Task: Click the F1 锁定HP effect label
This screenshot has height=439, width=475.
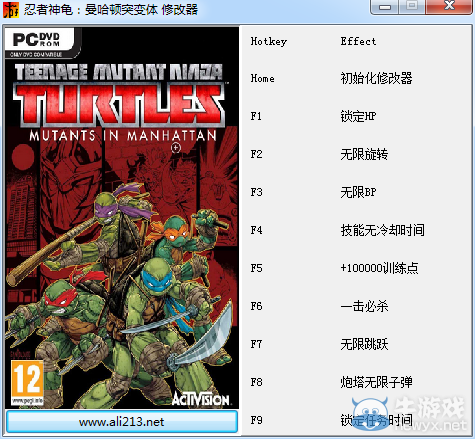Action: 358,116
